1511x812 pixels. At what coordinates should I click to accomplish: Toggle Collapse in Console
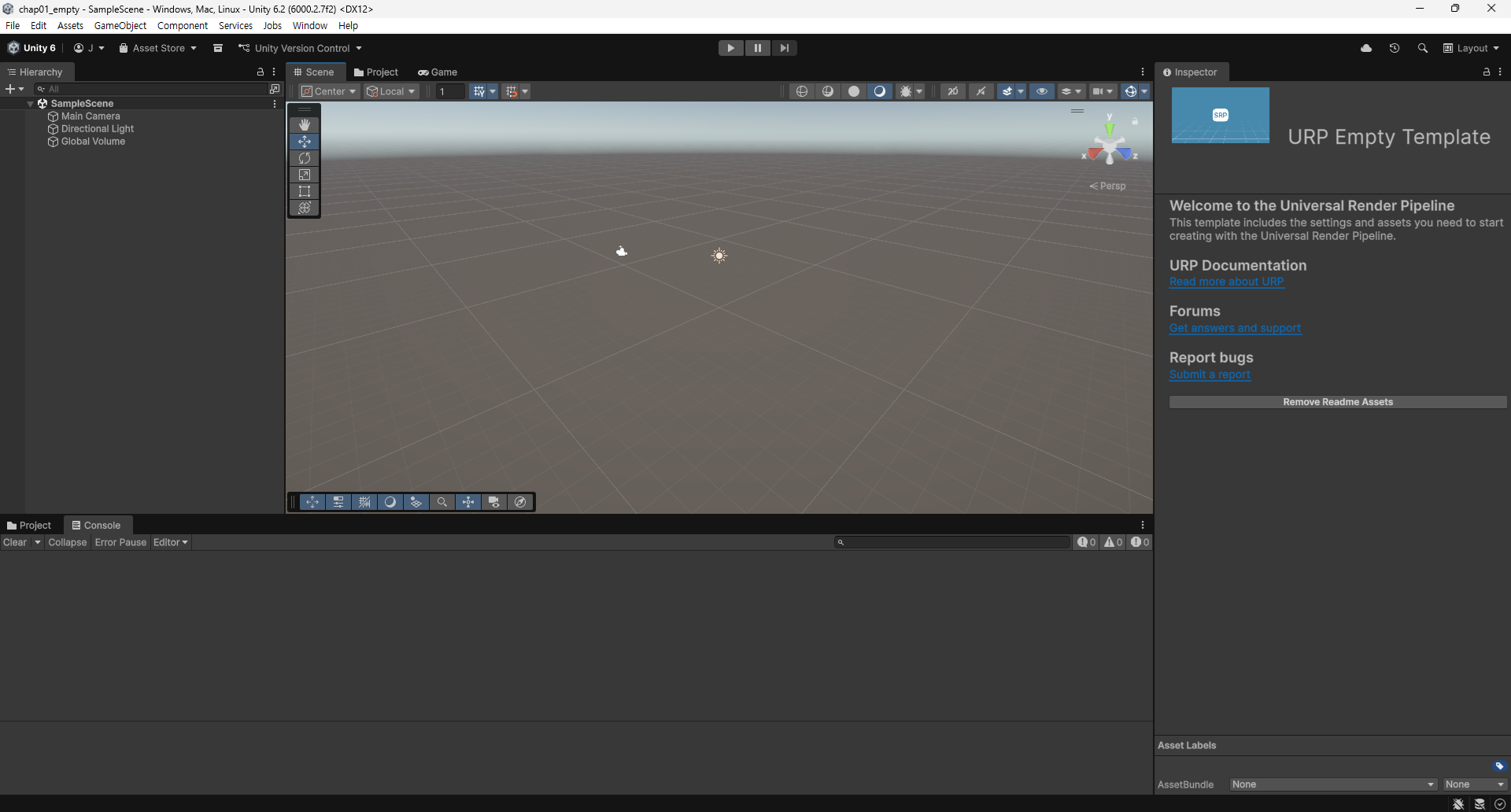(67, 542)
